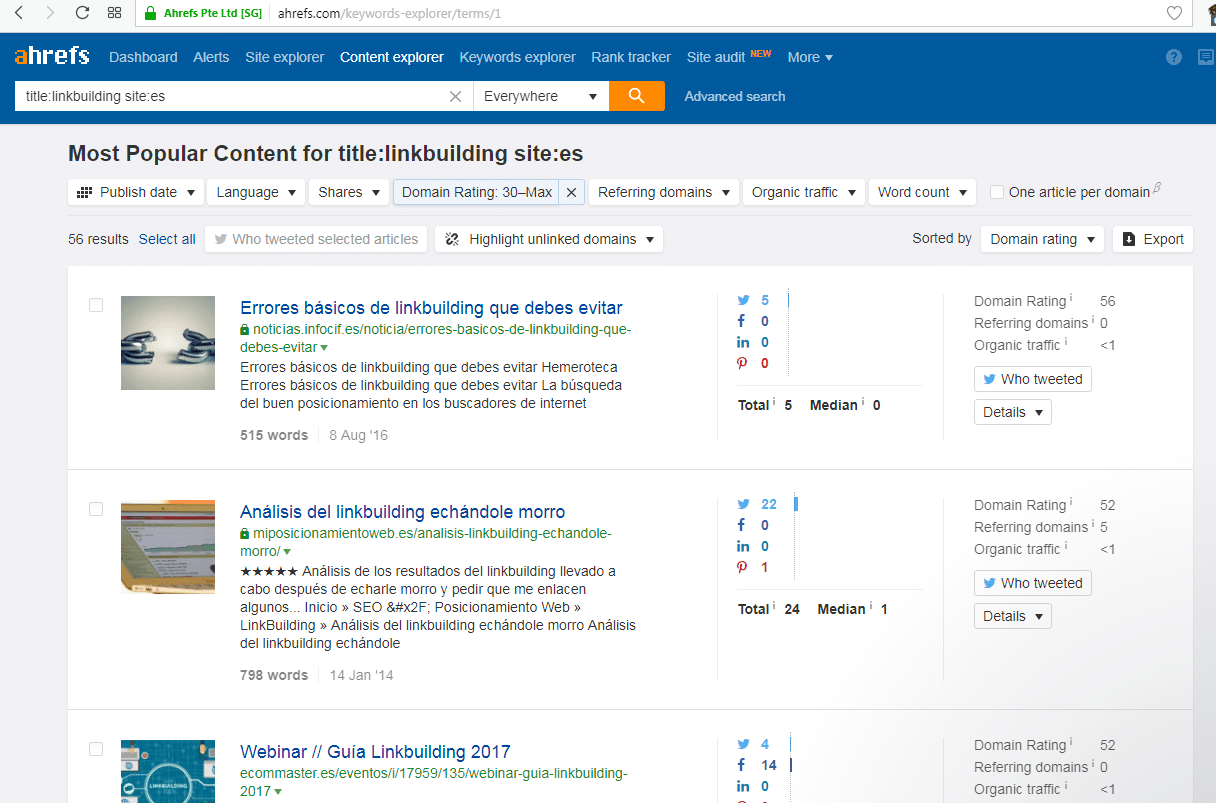Enable One article per domain checkbox
This screenshot has width=1216, height=803.
(997, 192)
